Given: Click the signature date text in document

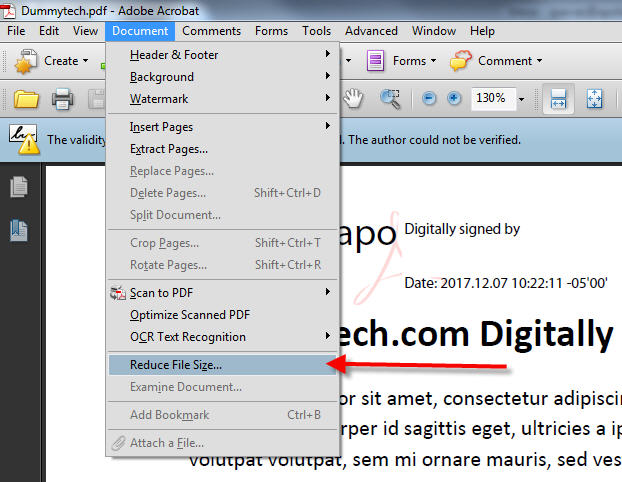Looking at the screenshot, I should (x=506, y=283).
